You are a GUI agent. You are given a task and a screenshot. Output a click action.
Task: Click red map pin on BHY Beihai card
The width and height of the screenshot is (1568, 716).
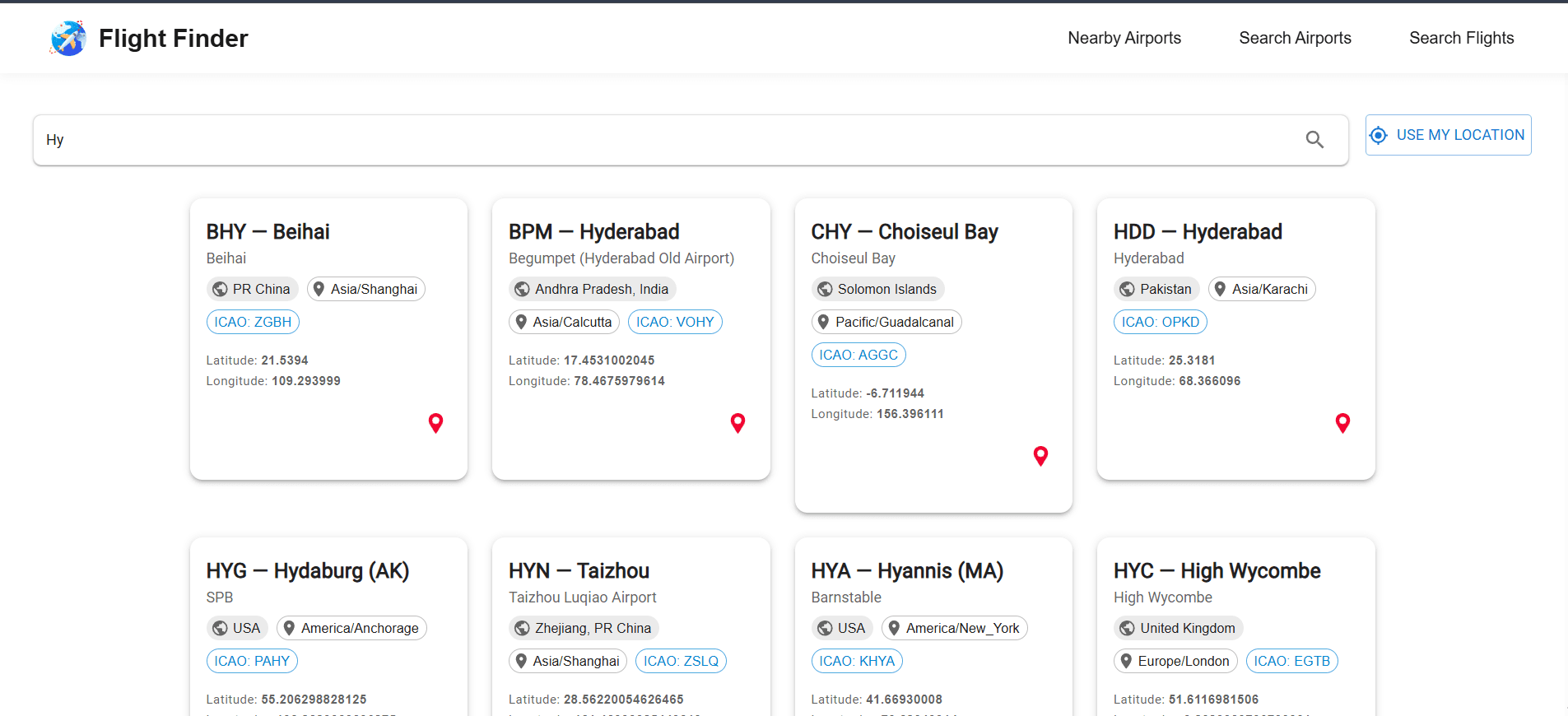pos(435,423)
